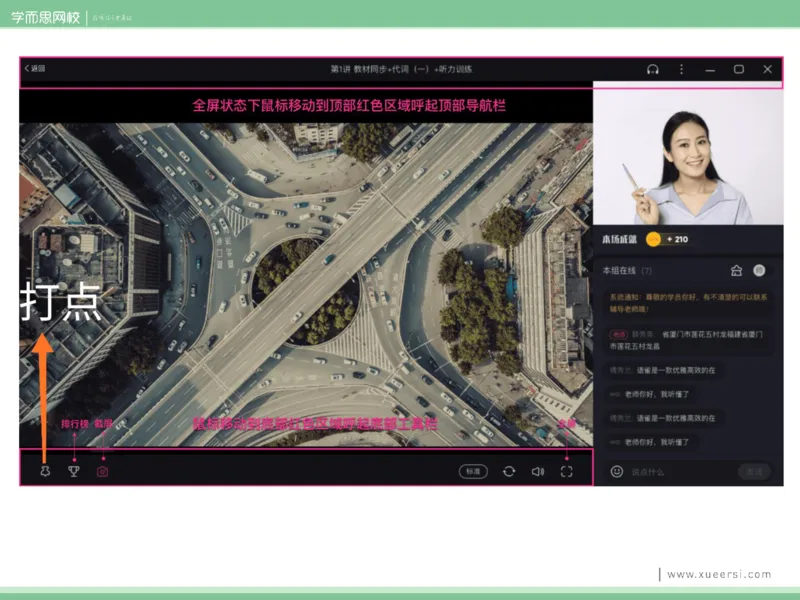Close the classroom window
This screenshot has height=600, width=800.
(x=767, y=69)
